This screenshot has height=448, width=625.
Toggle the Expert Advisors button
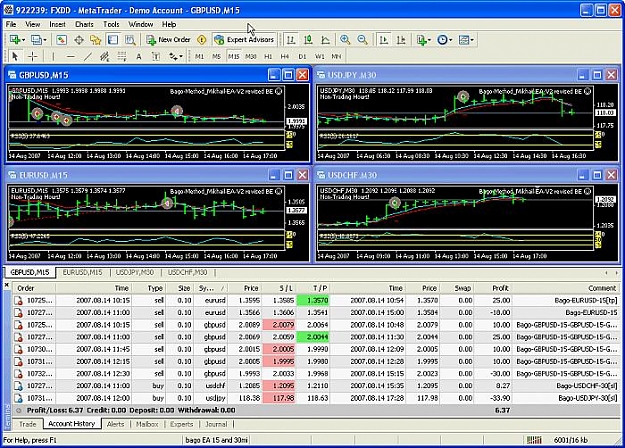click(x=244, y=39)
